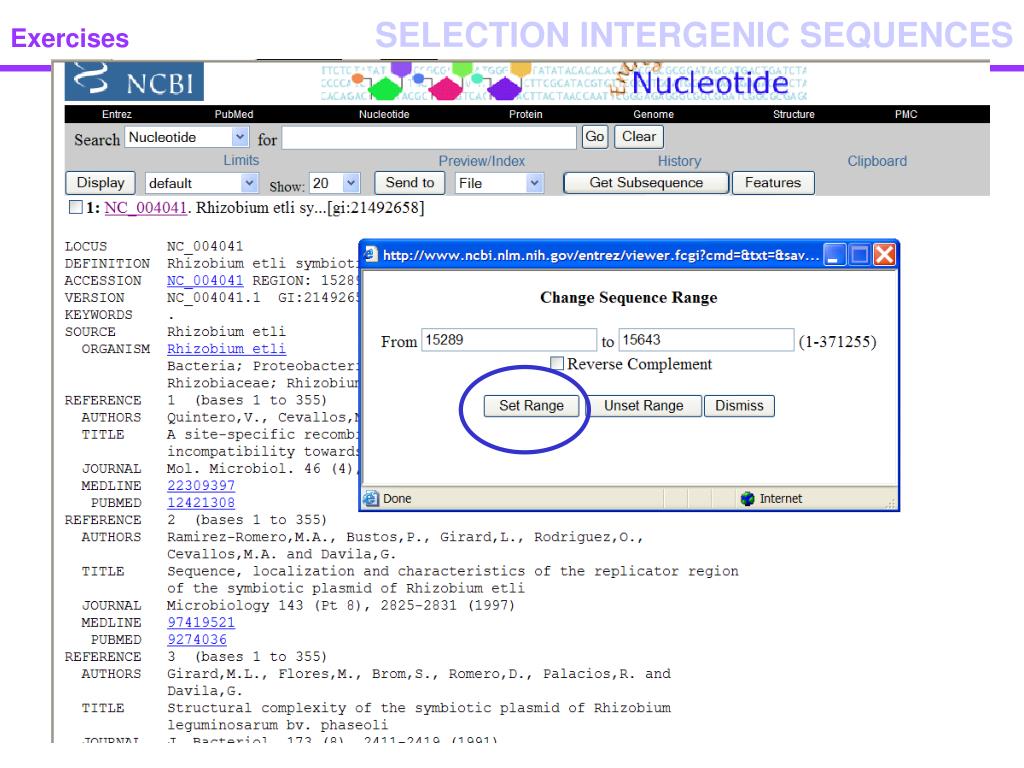Open PMC in the black navigation bar
Viewport: 1024px width, 768px height.
[906, 114]
